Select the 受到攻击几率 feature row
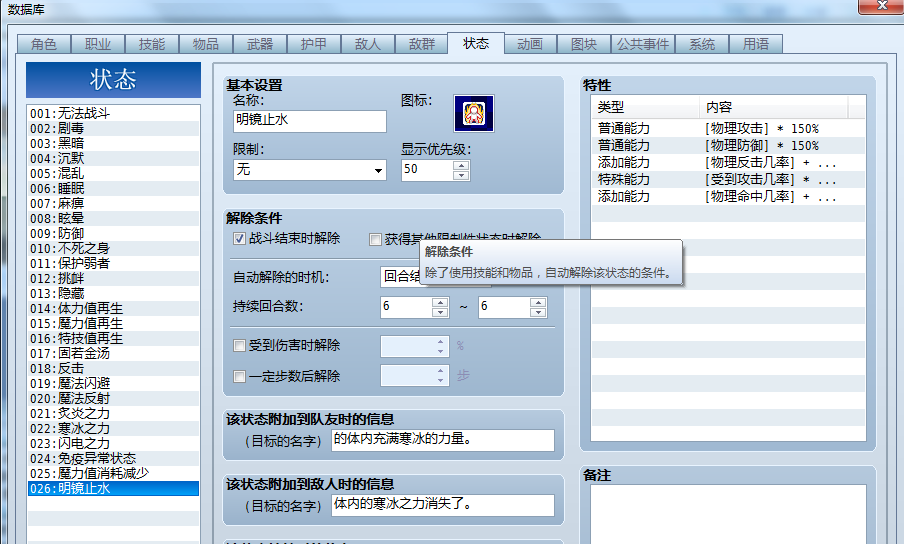The height and width of the screenshot is (544, 904). pos(728,180)
